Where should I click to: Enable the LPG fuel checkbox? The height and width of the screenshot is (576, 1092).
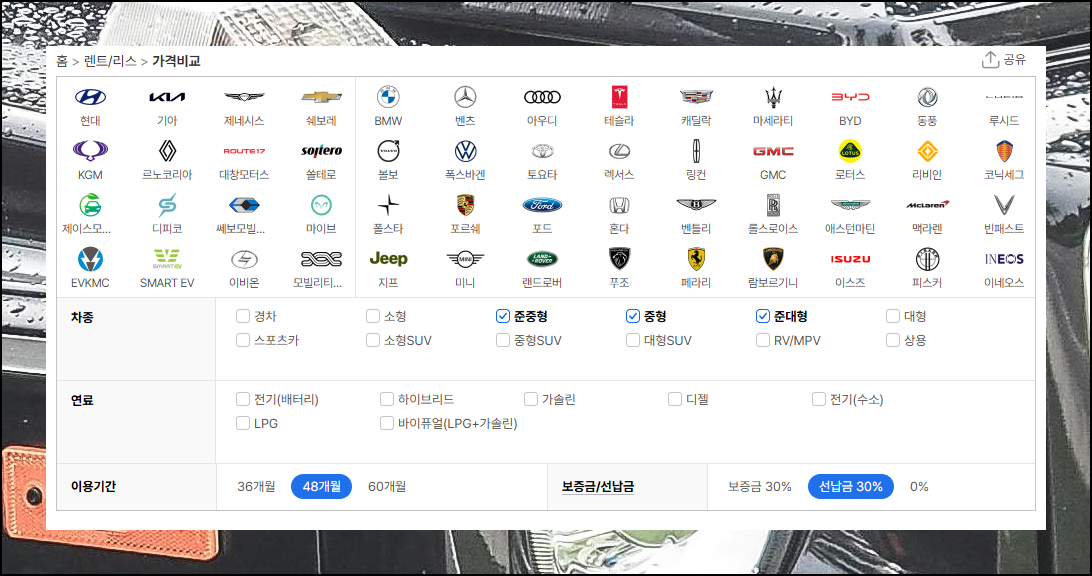243,423
